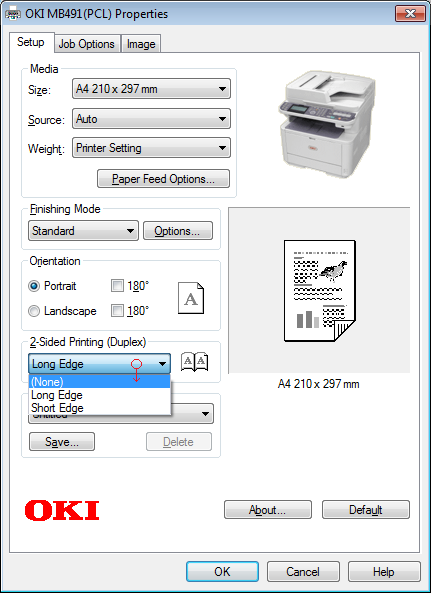Choose (None) in the duplex list
431x593 pixels.
click(100, 382)
